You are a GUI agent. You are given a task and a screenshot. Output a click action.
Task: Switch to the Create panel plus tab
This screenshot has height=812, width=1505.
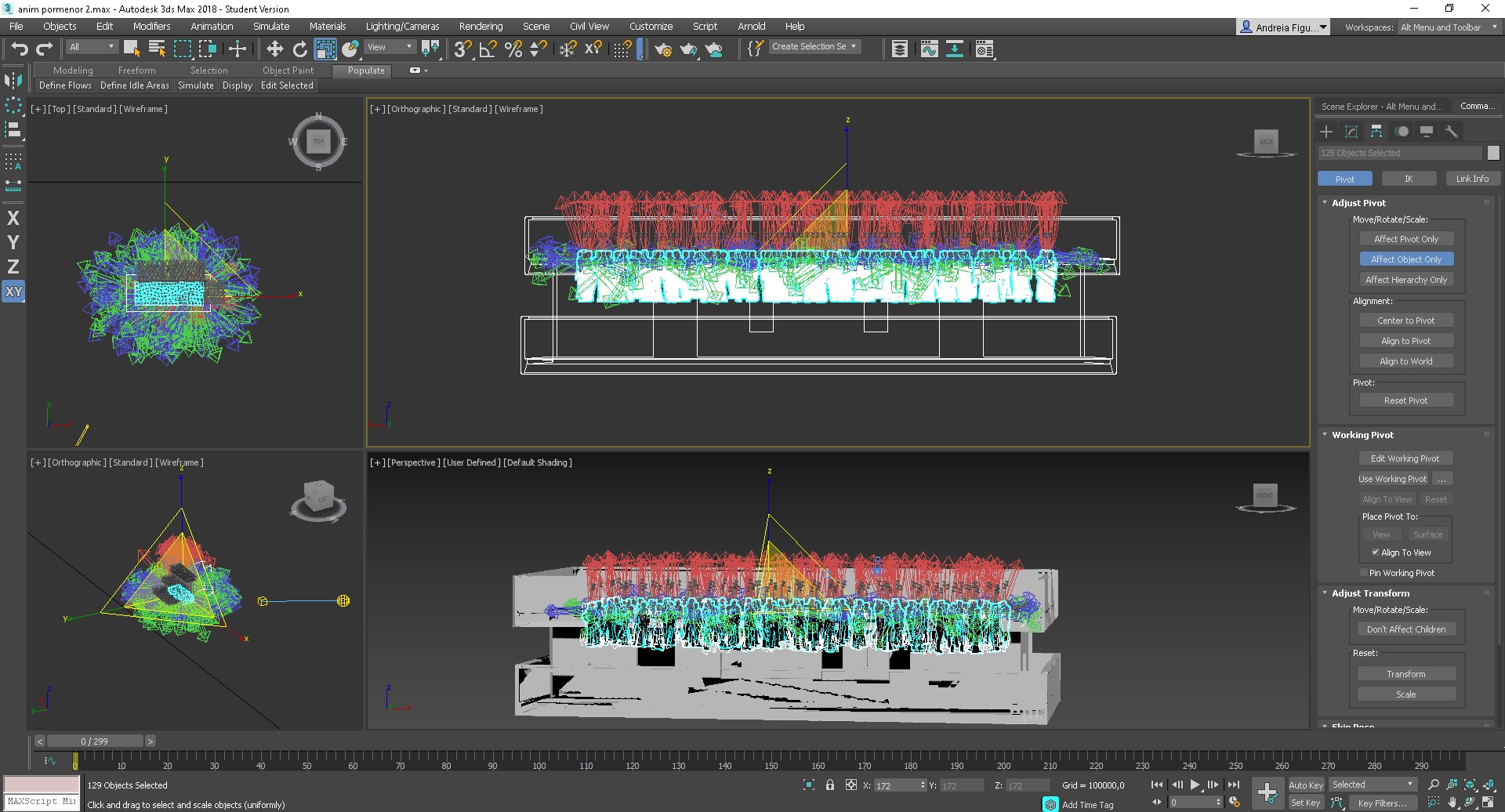click(x=1326, y=132)
